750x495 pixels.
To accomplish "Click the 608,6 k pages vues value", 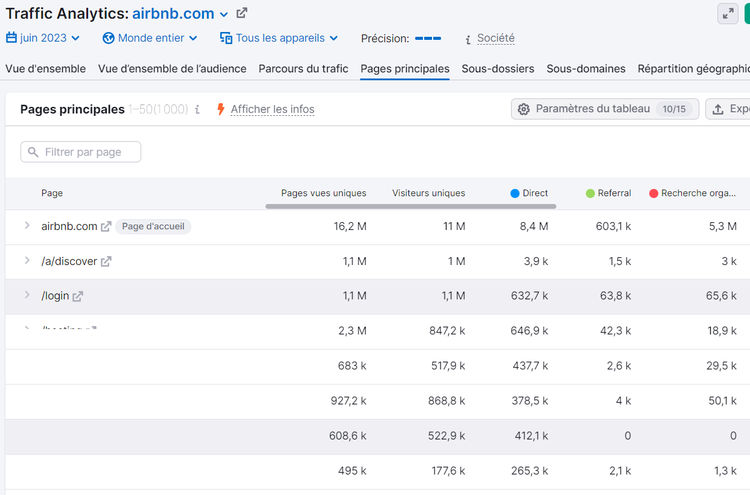I will point(348,436).
